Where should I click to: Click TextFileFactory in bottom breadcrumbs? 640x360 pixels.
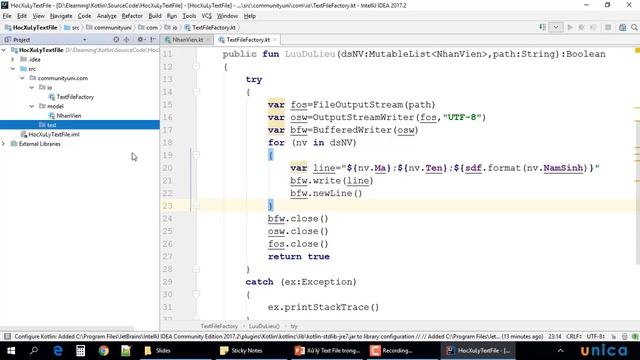219,326
